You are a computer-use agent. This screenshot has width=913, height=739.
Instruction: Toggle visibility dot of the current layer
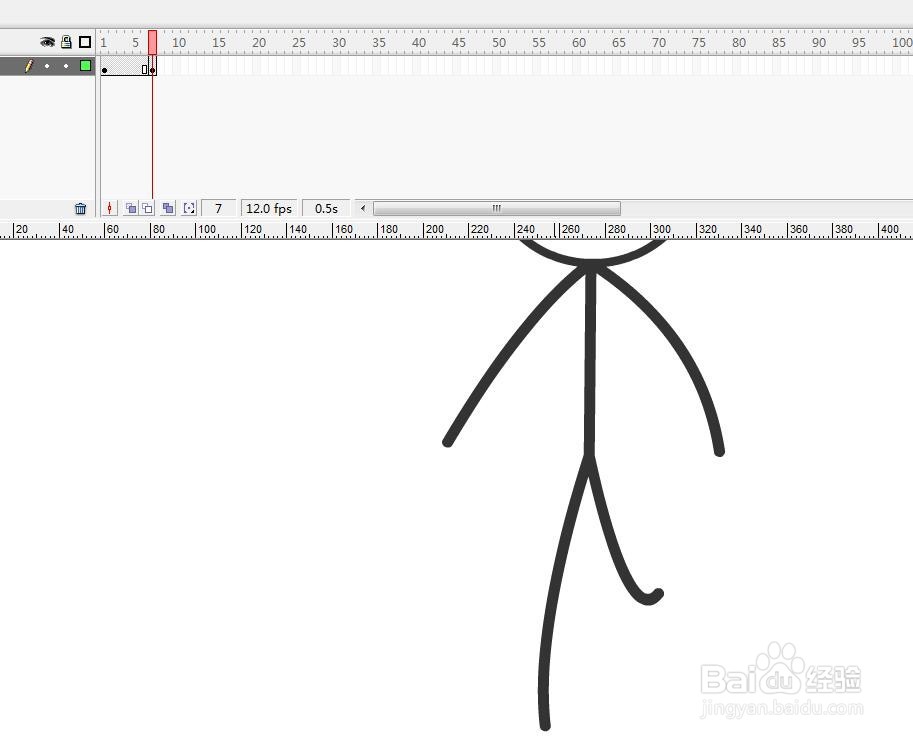[46, 66]
